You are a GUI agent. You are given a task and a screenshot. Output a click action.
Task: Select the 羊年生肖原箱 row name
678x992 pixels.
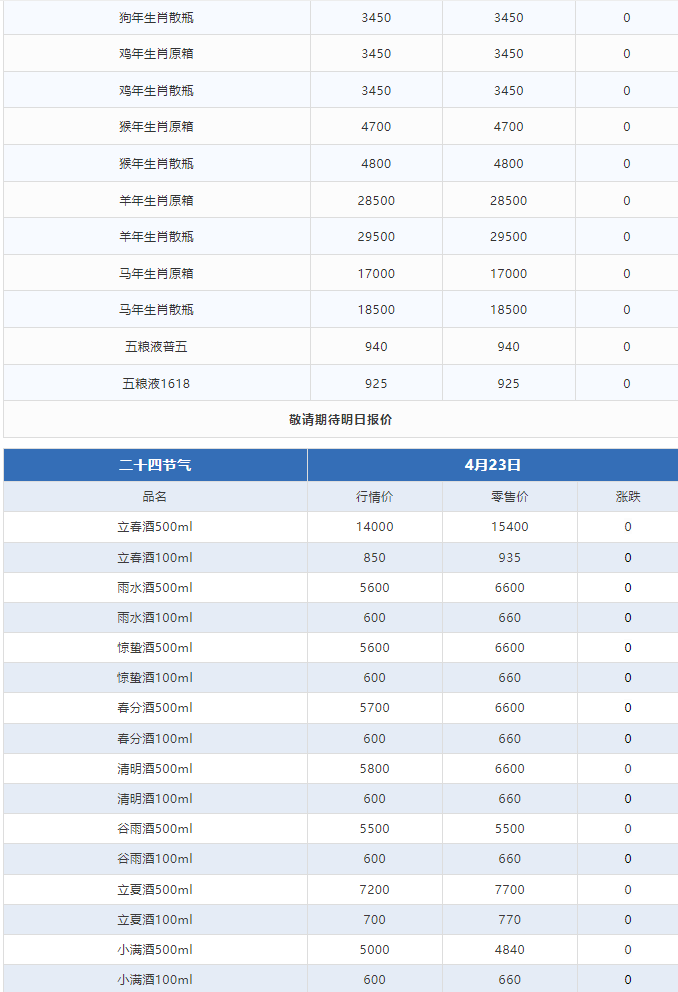coord(156,201)
